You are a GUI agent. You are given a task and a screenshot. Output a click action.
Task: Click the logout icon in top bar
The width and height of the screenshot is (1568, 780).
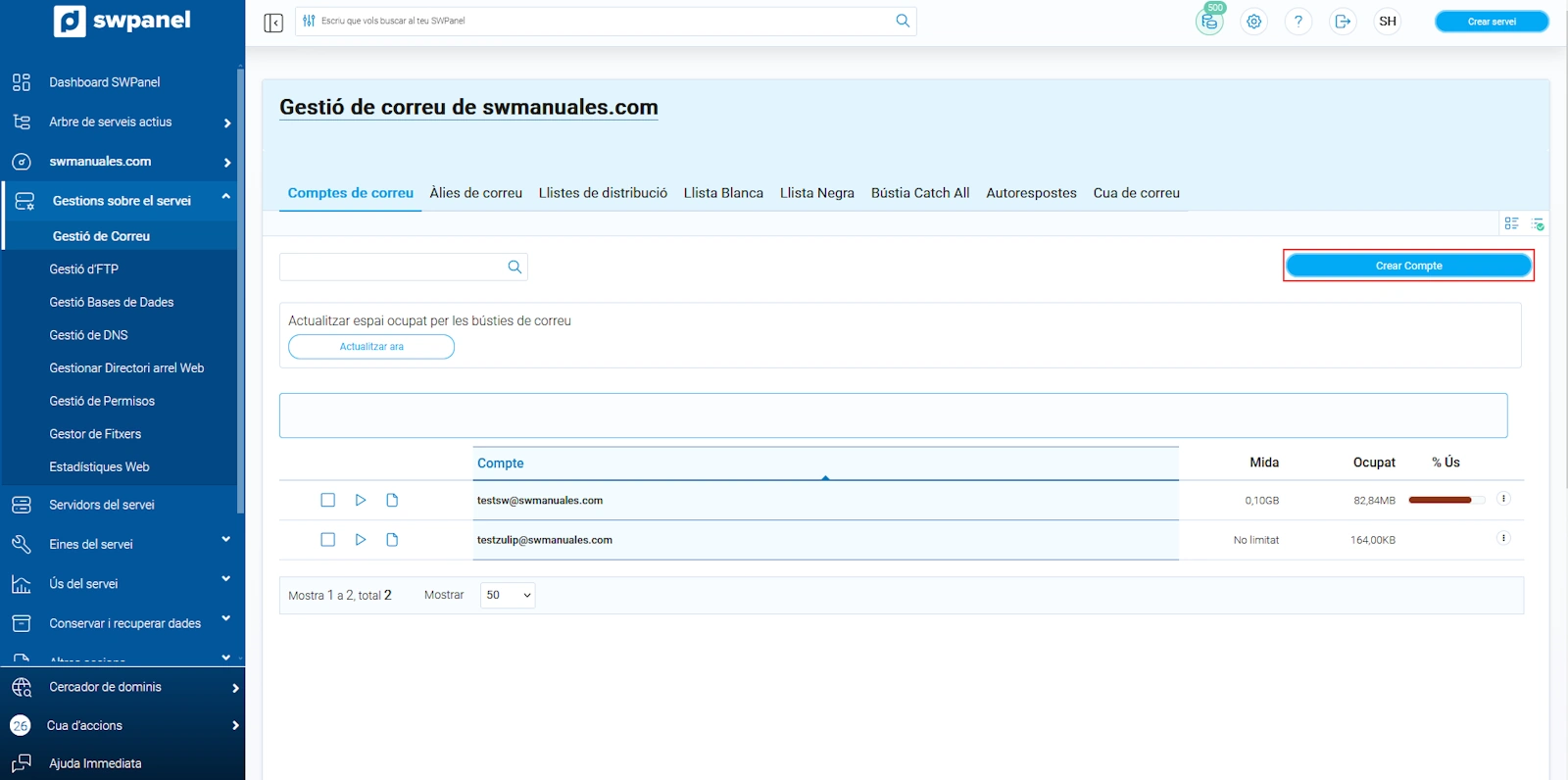[1343, 22]
